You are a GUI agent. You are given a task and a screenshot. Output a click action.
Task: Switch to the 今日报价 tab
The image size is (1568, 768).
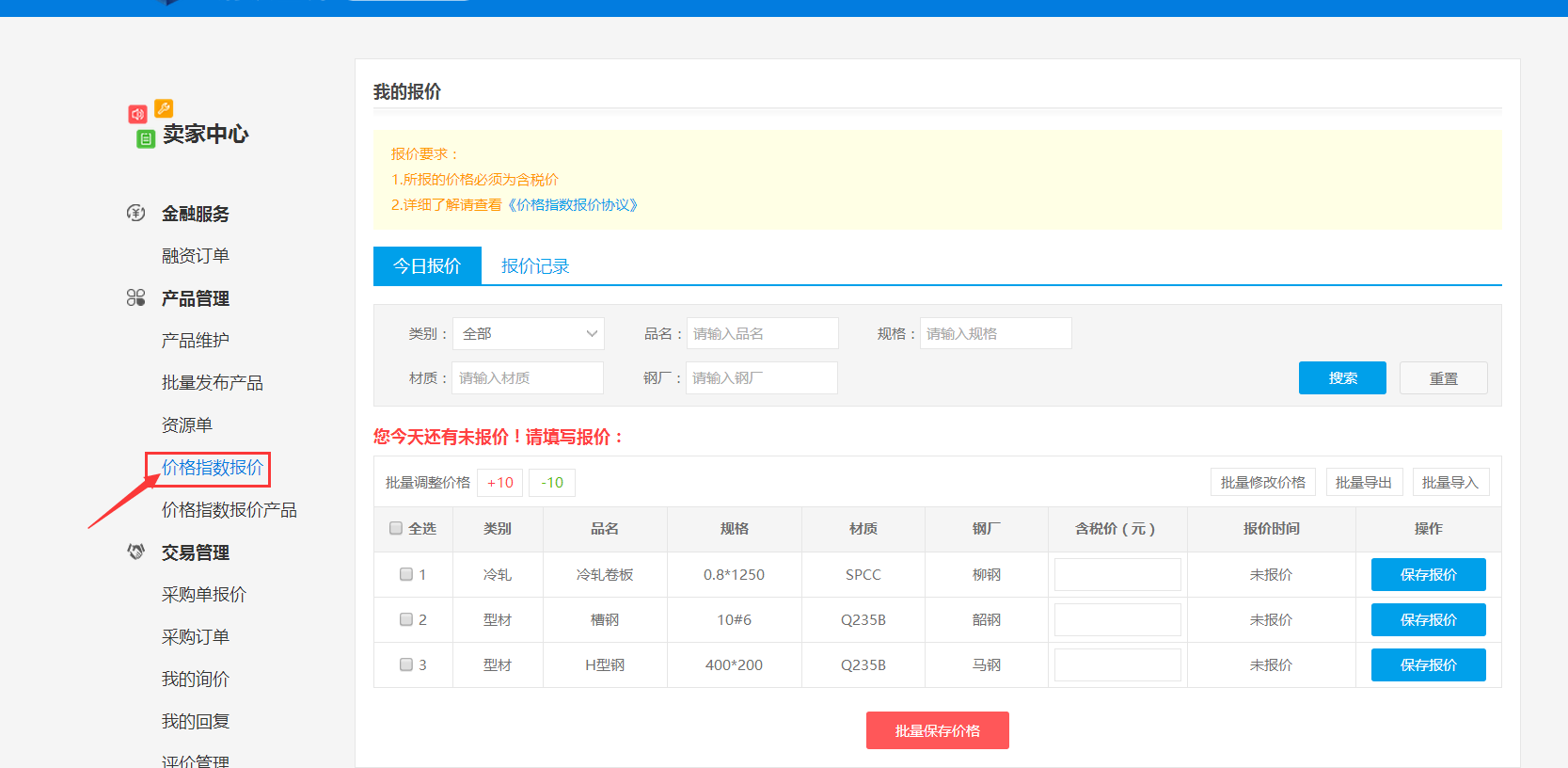[427, 265]
